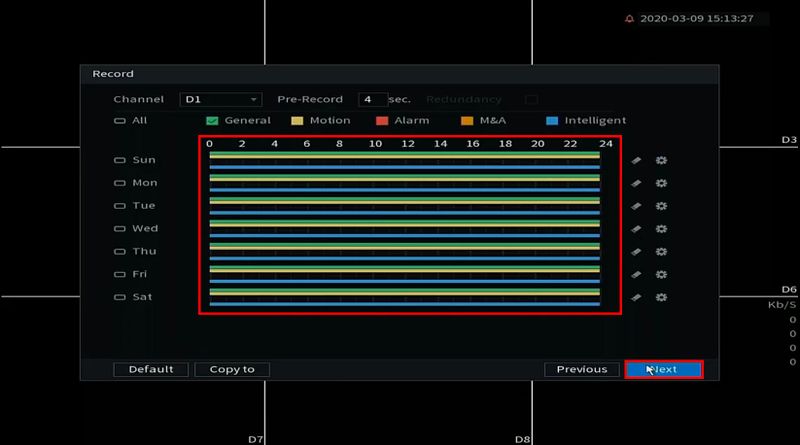Open the gear settings for Tue row
This screenshot has width=800, height=445.
[x=661, y=206]
